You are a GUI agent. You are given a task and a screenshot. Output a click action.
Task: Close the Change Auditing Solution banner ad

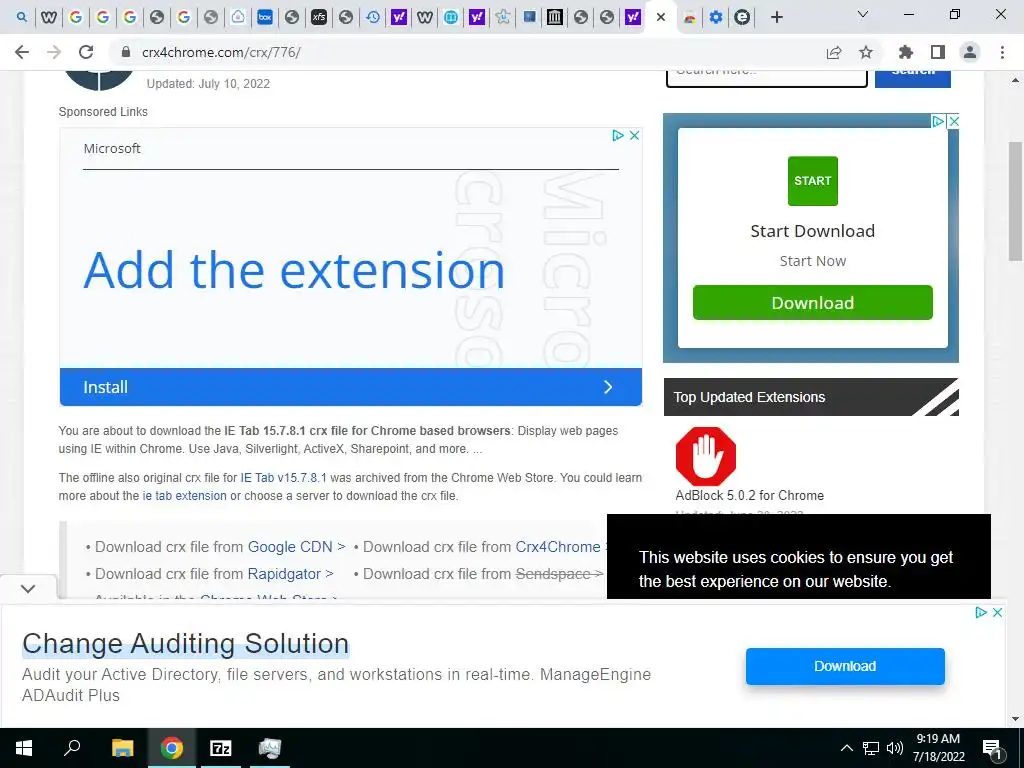click(x=997, y=613)
